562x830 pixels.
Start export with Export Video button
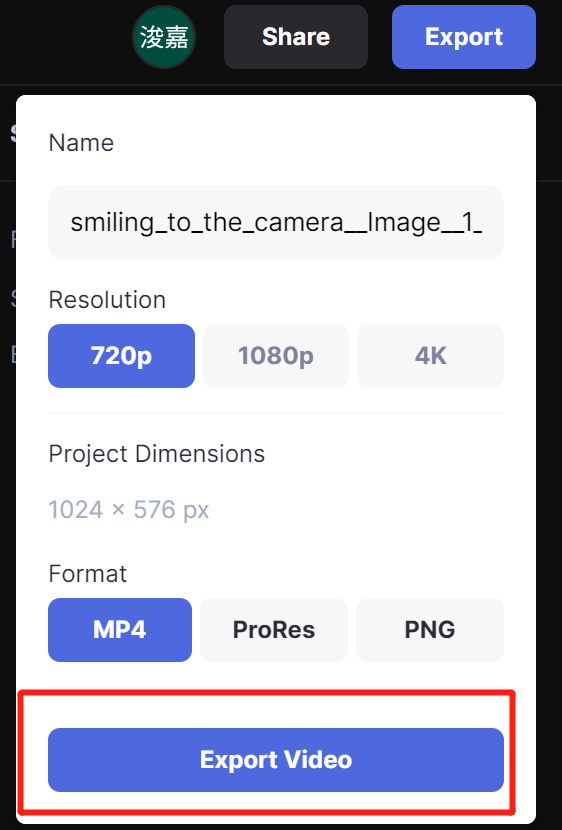276,760
